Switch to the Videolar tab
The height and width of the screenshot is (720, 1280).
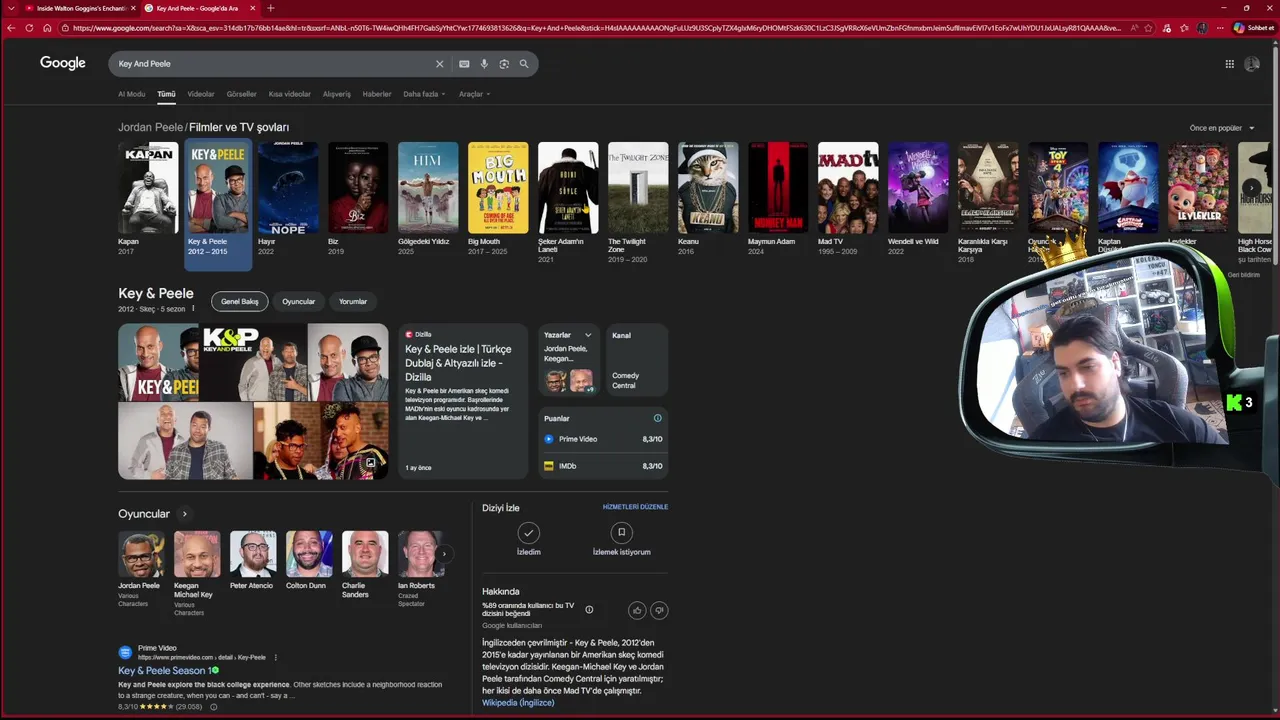[201, 94]
